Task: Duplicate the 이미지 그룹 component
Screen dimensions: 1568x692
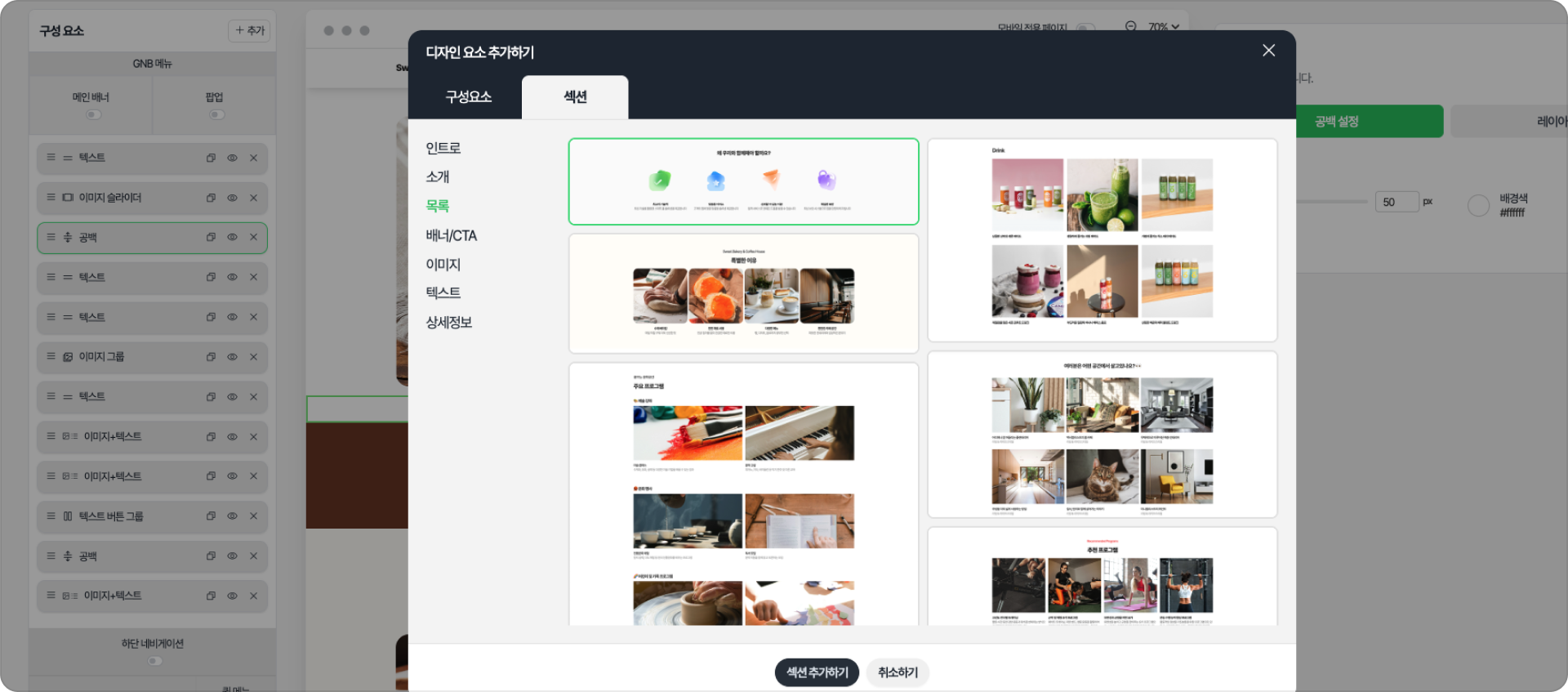Action: [x=211, y=357]
